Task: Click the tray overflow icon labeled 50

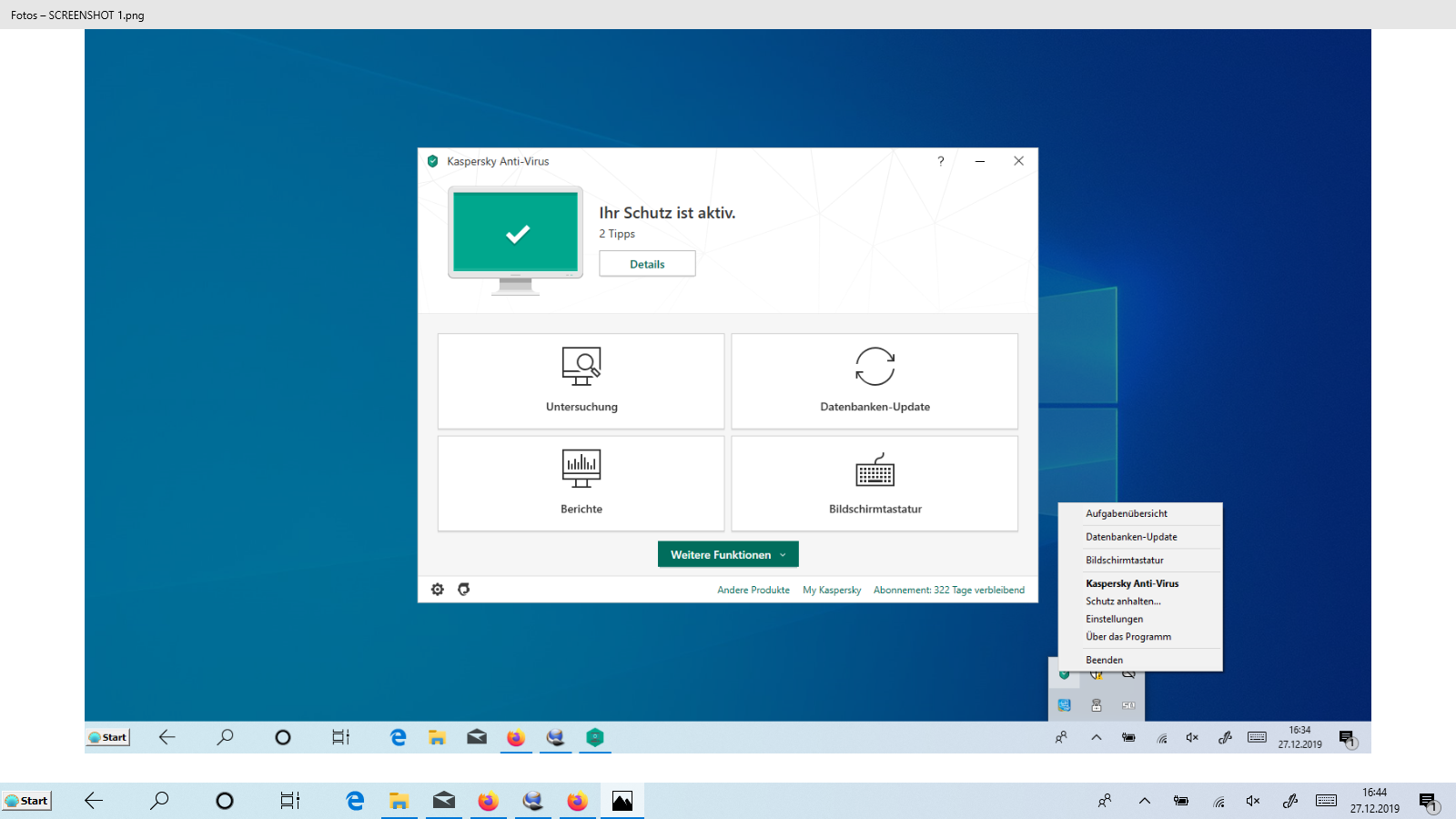Action: [1128, 705]
